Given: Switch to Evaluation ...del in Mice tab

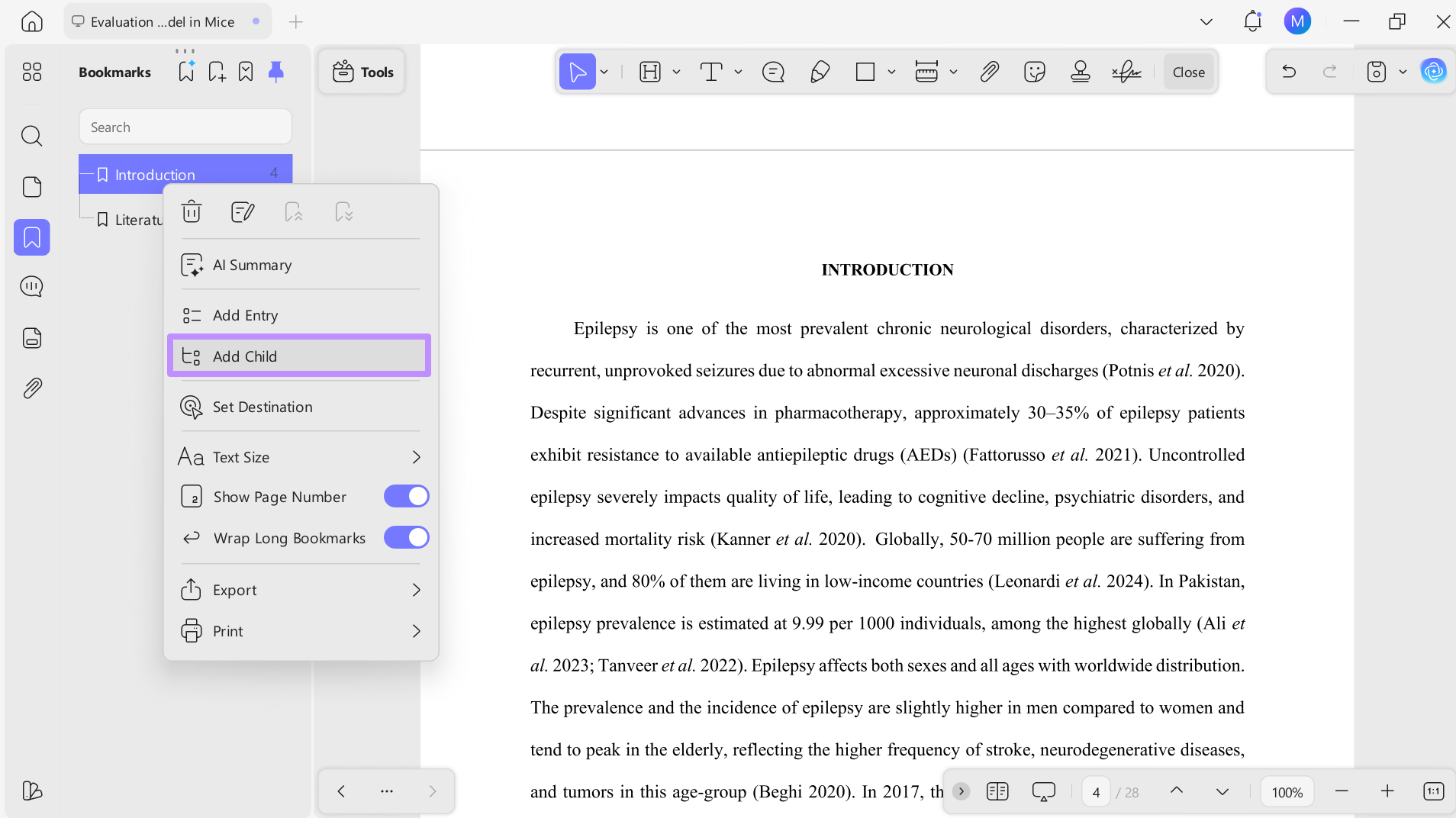Looking at the screenshot, I should tap(166, 21).
